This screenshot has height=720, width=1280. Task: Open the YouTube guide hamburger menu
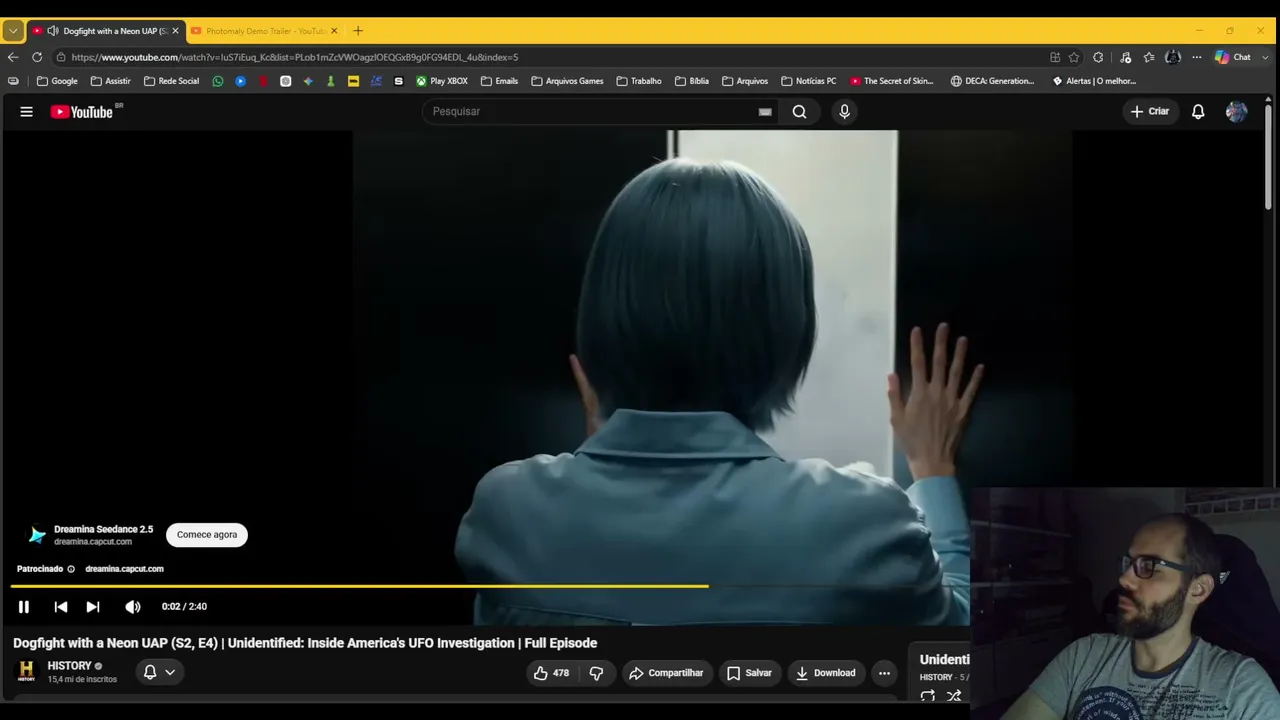(x=27, y=112)
